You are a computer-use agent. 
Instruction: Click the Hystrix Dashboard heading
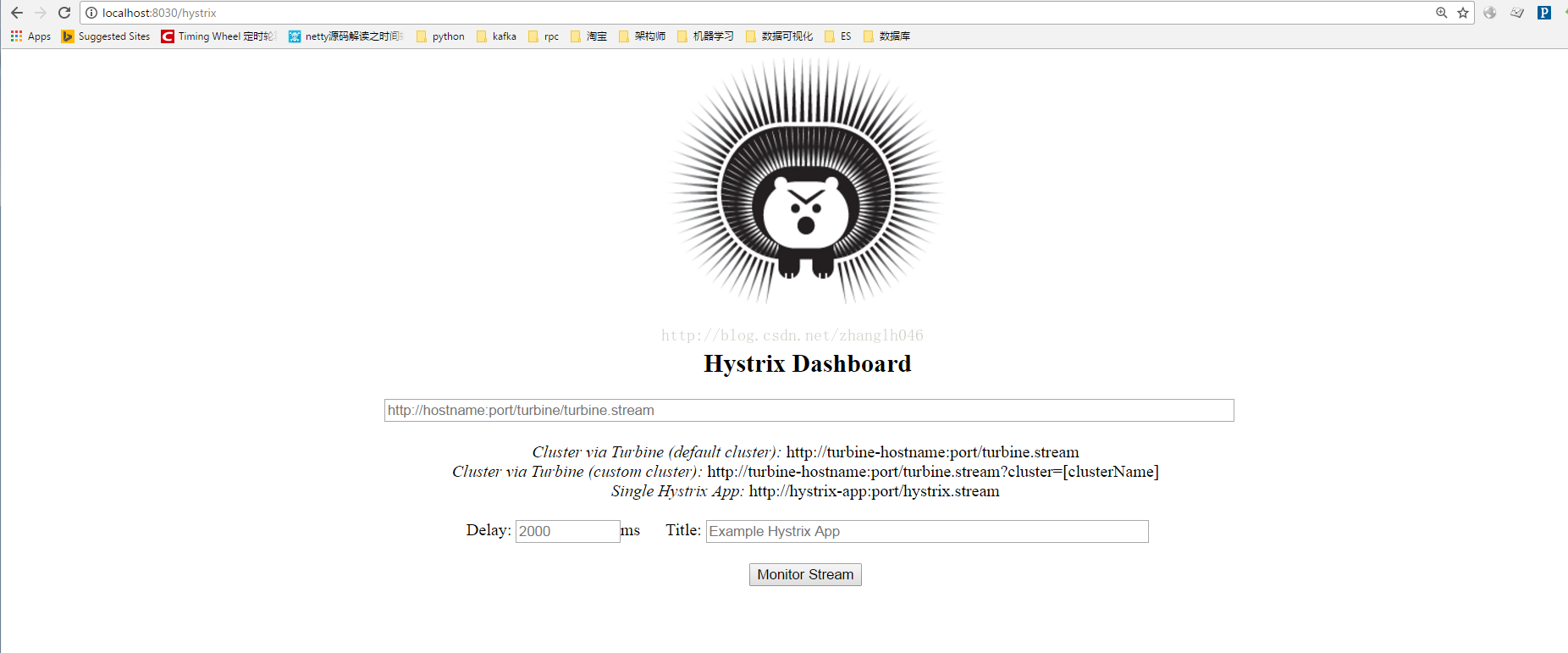coord(808,363)
